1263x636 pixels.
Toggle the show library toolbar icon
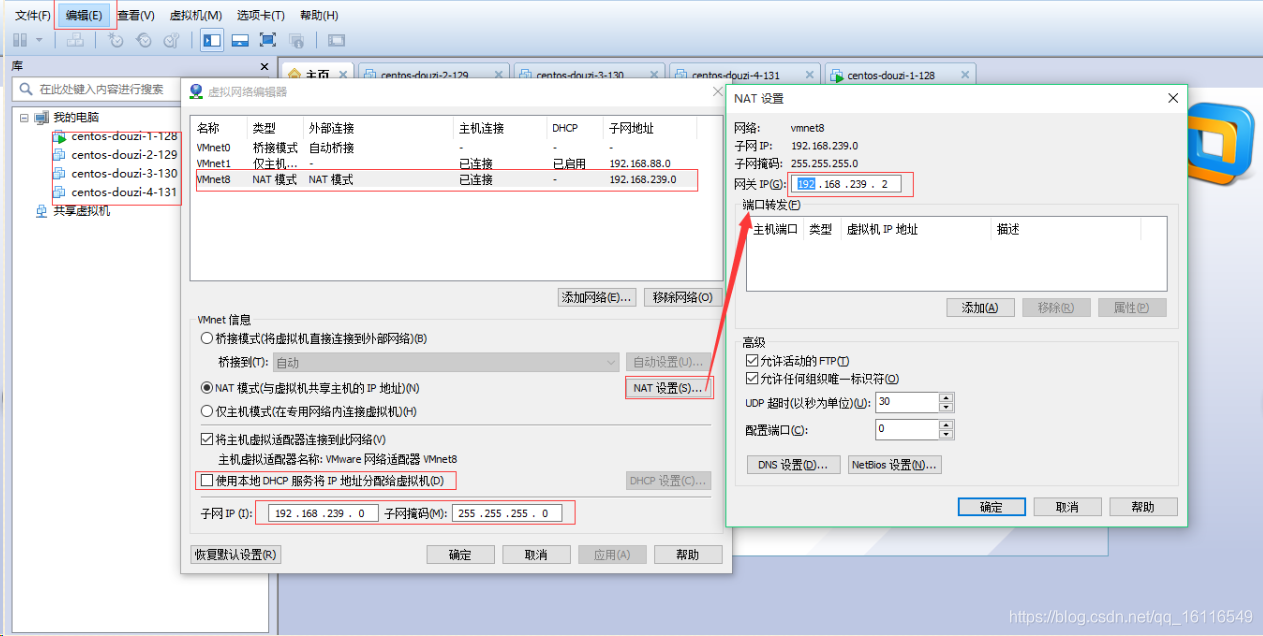pyautogui.click(x=212, y=40)
